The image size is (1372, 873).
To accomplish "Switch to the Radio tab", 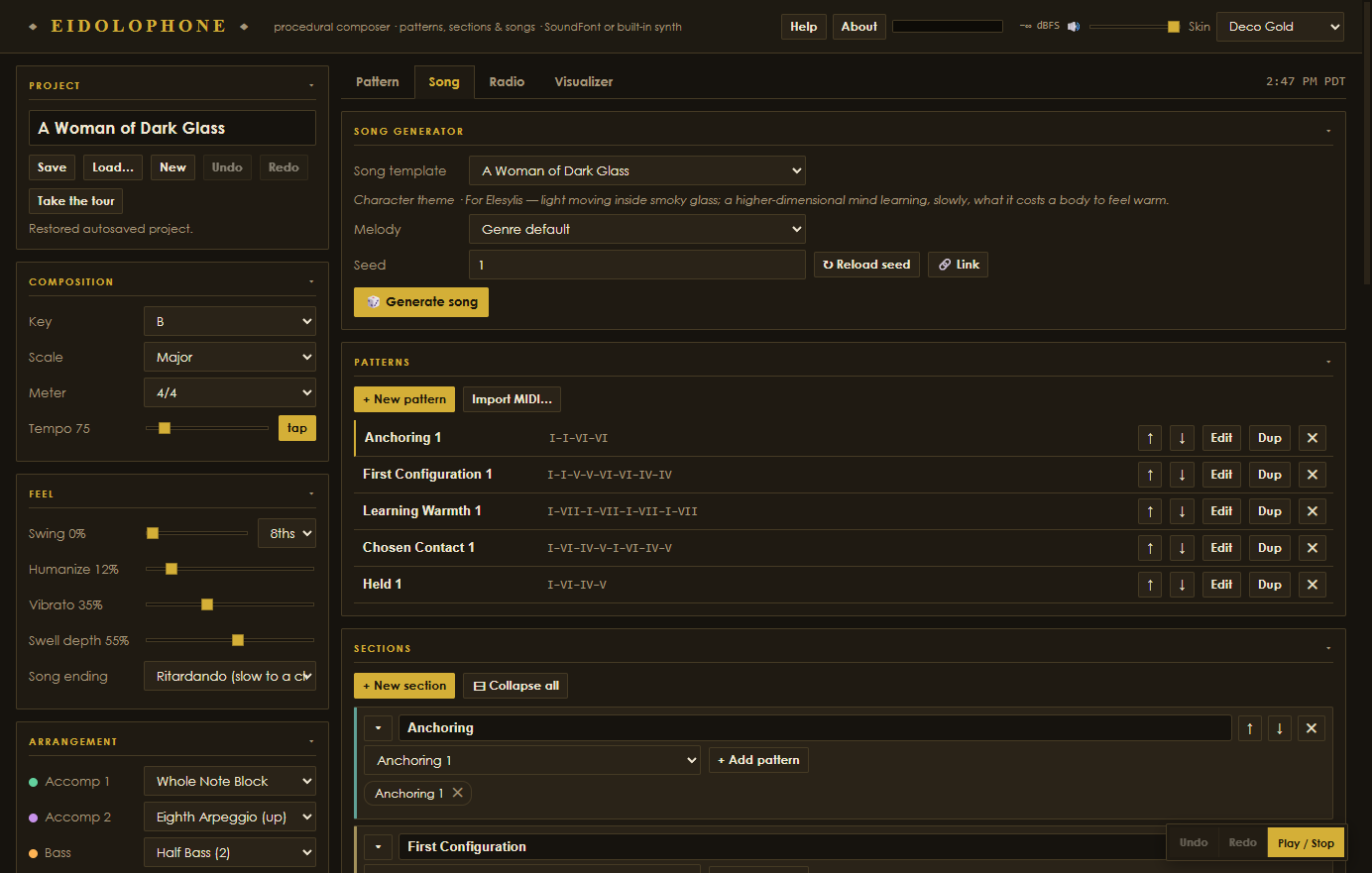I will coord(507,82).
